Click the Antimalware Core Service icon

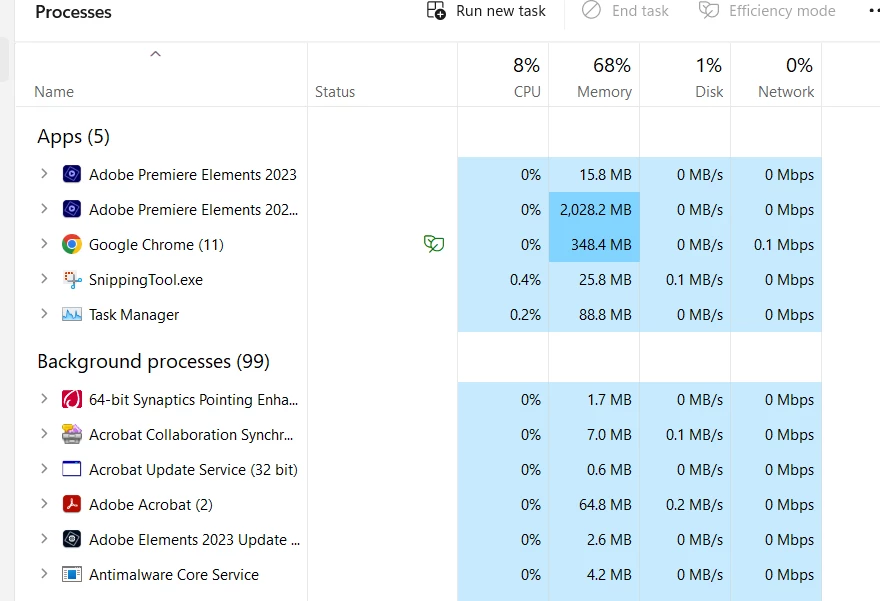click(x=72, y=574)
